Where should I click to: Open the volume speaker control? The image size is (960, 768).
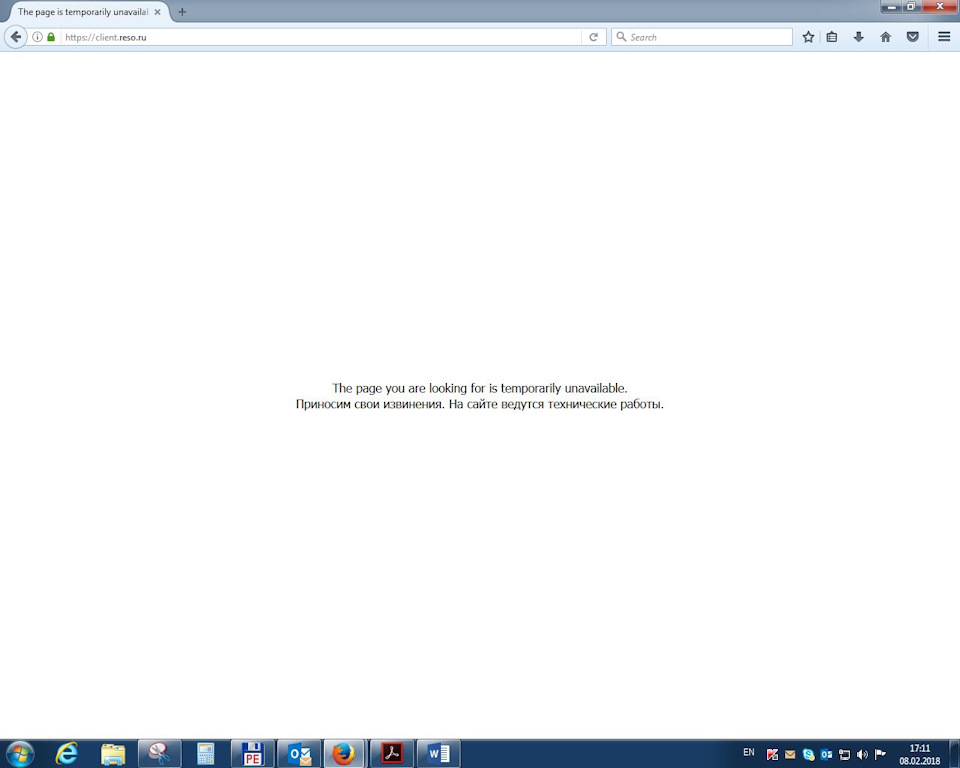(x=862, y=755)
